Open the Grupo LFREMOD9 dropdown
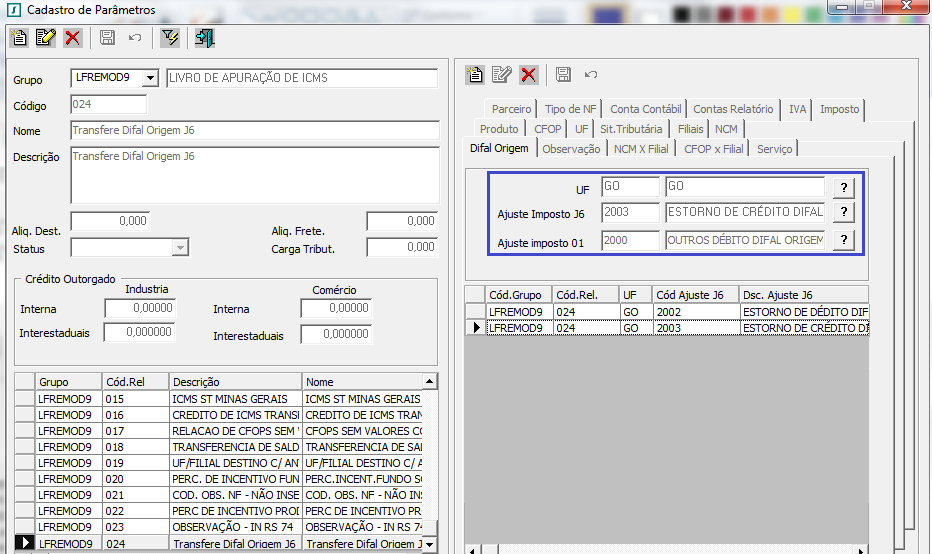The width and height of the screenshot is (932, 554). point(150,78)
